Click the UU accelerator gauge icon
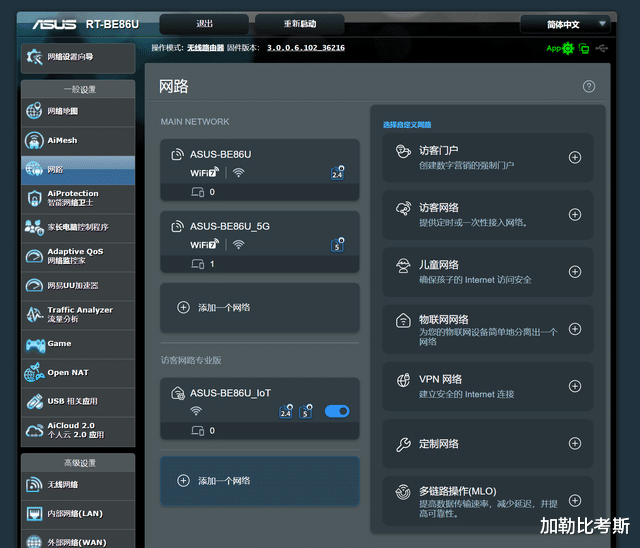 (x=34, y=285)
